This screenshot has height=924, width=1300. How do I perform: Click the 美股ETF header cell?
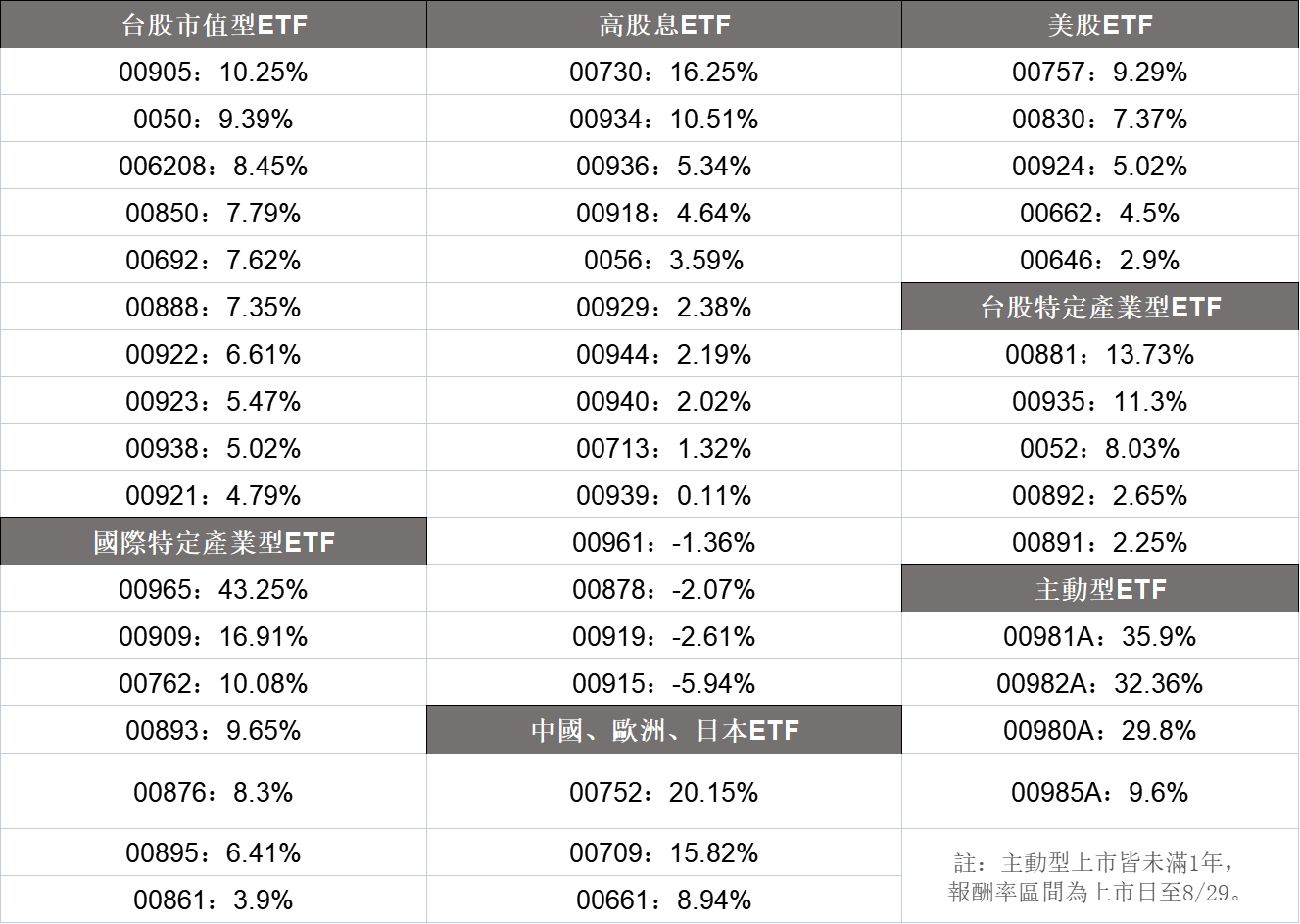pos(1100,24)
